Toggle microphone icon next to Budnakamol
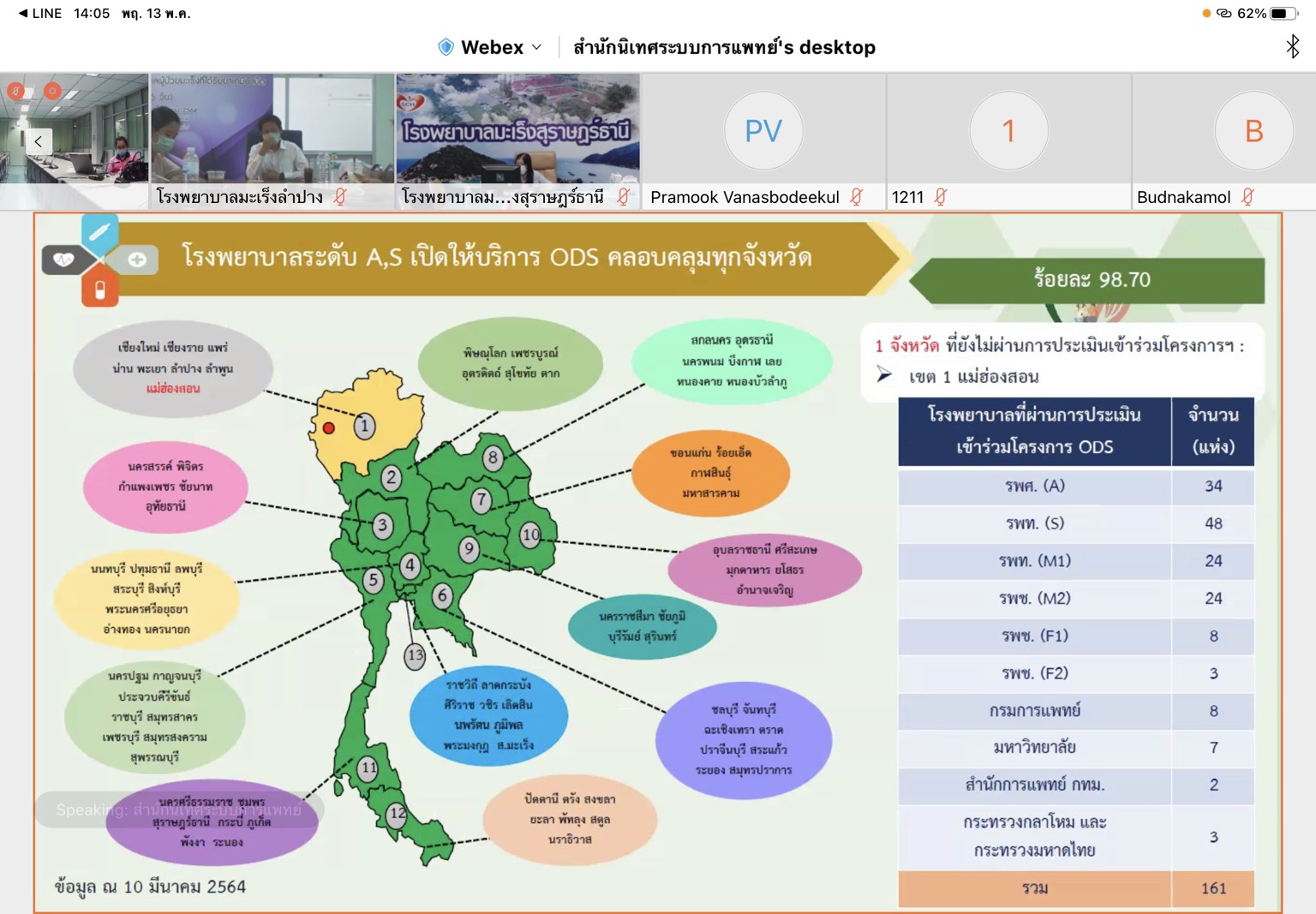1316x914 pixels. (x=1247, y=197)
